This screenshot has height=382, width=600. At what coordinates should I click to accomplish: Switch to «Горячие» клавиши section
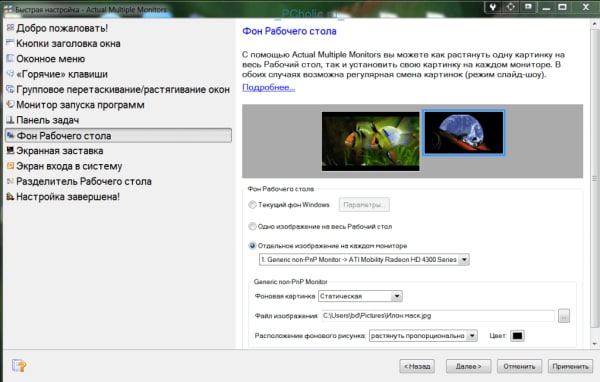pyautogui.click(x=62, y=74)
